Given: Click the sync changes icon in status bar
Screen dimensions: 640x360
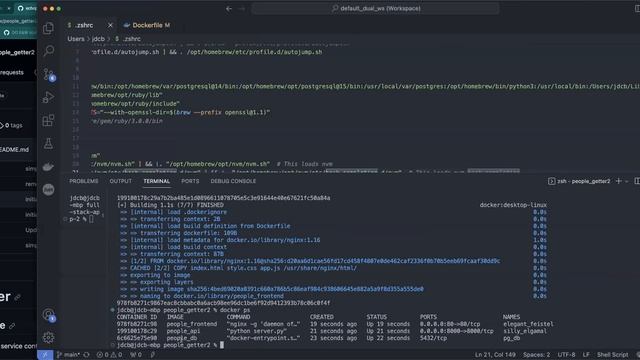Looking at the screenshot, I should pos(87,355).
